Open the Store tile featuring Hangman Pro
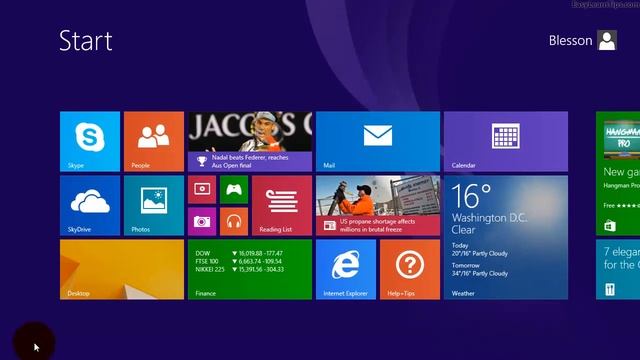 (x=618, y=173)
